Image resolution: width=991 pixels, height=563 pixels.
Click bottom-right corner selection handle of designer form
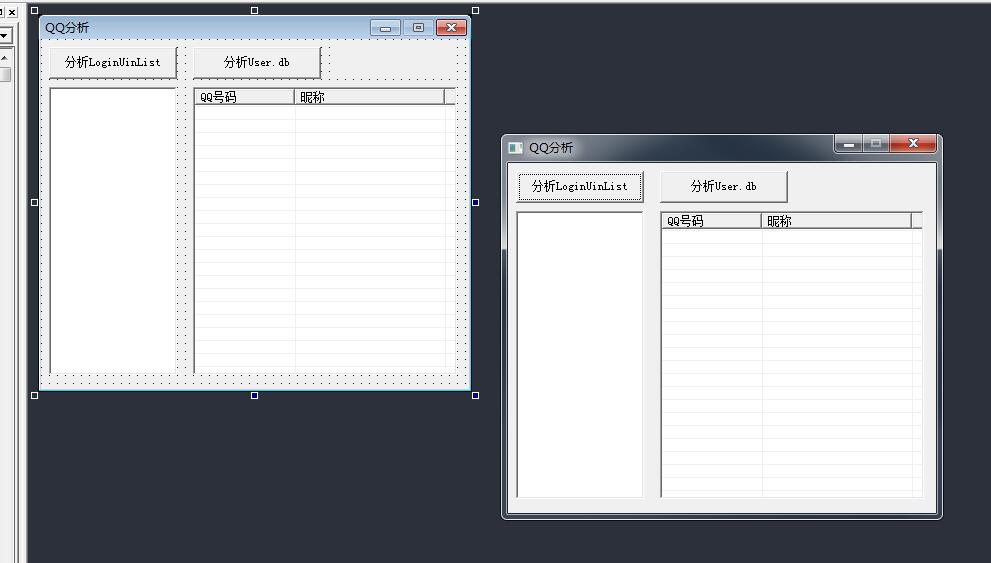coord(475,396)
